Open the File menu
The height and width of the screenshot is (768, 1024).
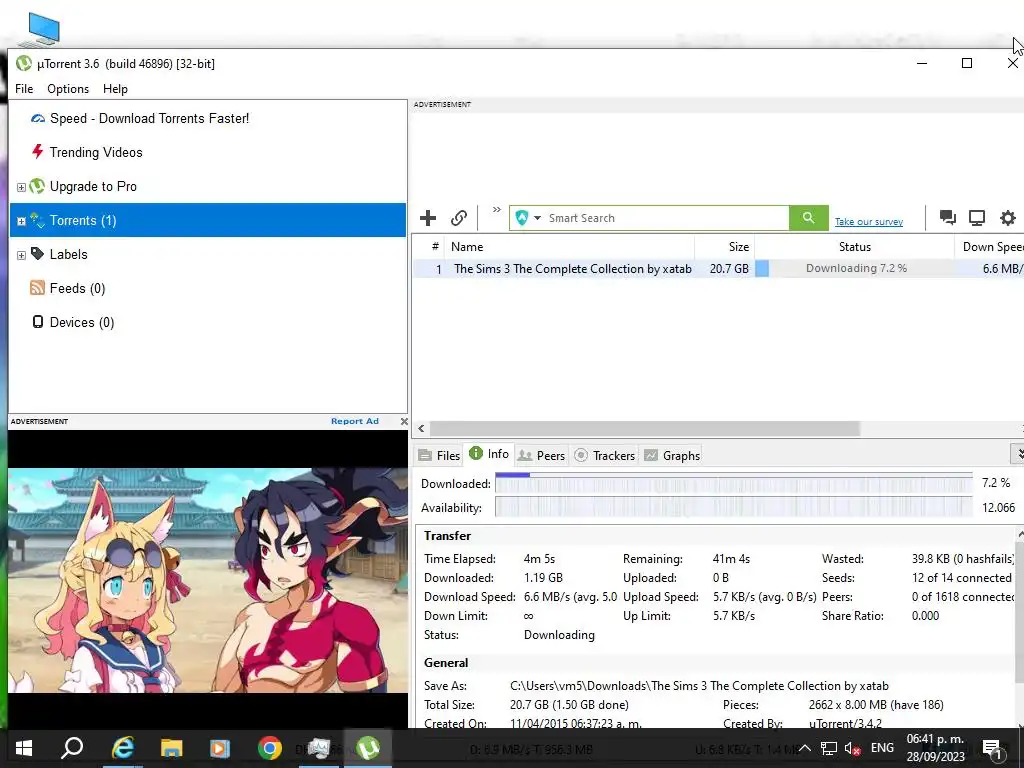(24, 89)
